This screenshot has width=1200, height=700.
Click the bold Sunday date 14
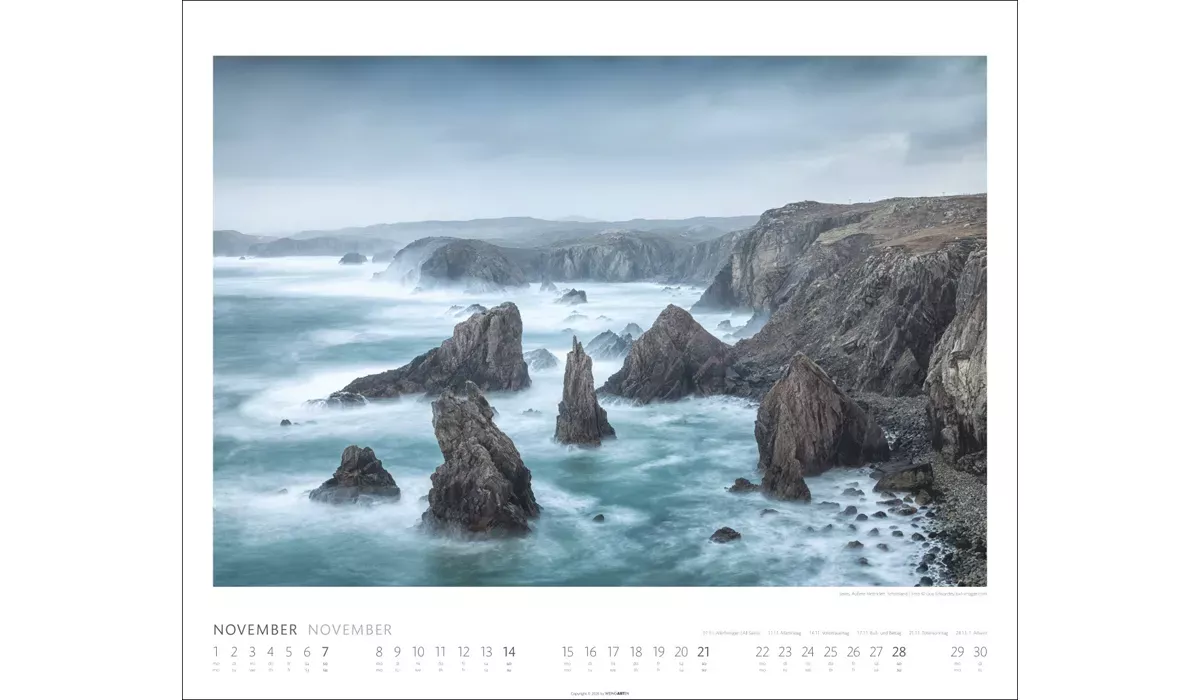(509, 652)
